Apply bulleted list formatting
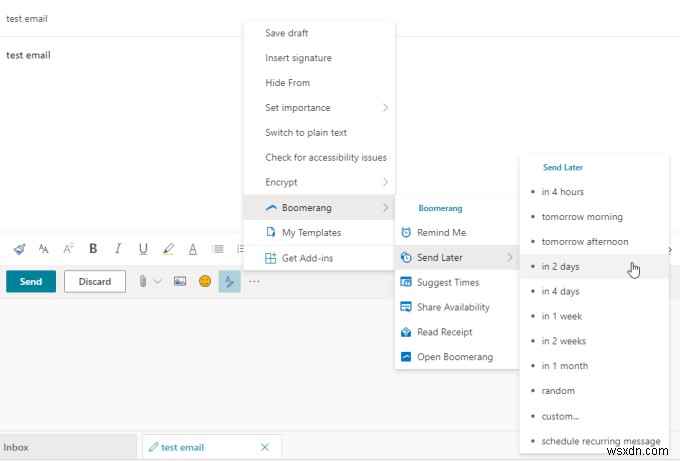 coord(218,249)
